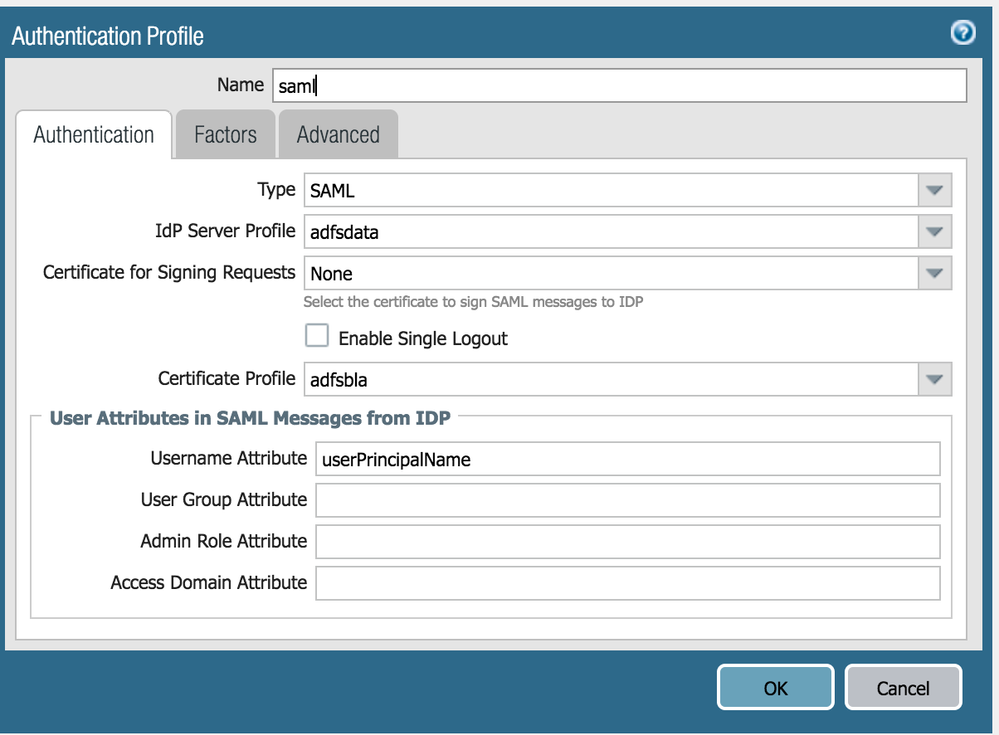Image resolution: width=999 pixels, height=735 pixels.
Task: Expand the Certificate Profile dropdown arrow
Action: pyautogui.click(x=934, y=379)
